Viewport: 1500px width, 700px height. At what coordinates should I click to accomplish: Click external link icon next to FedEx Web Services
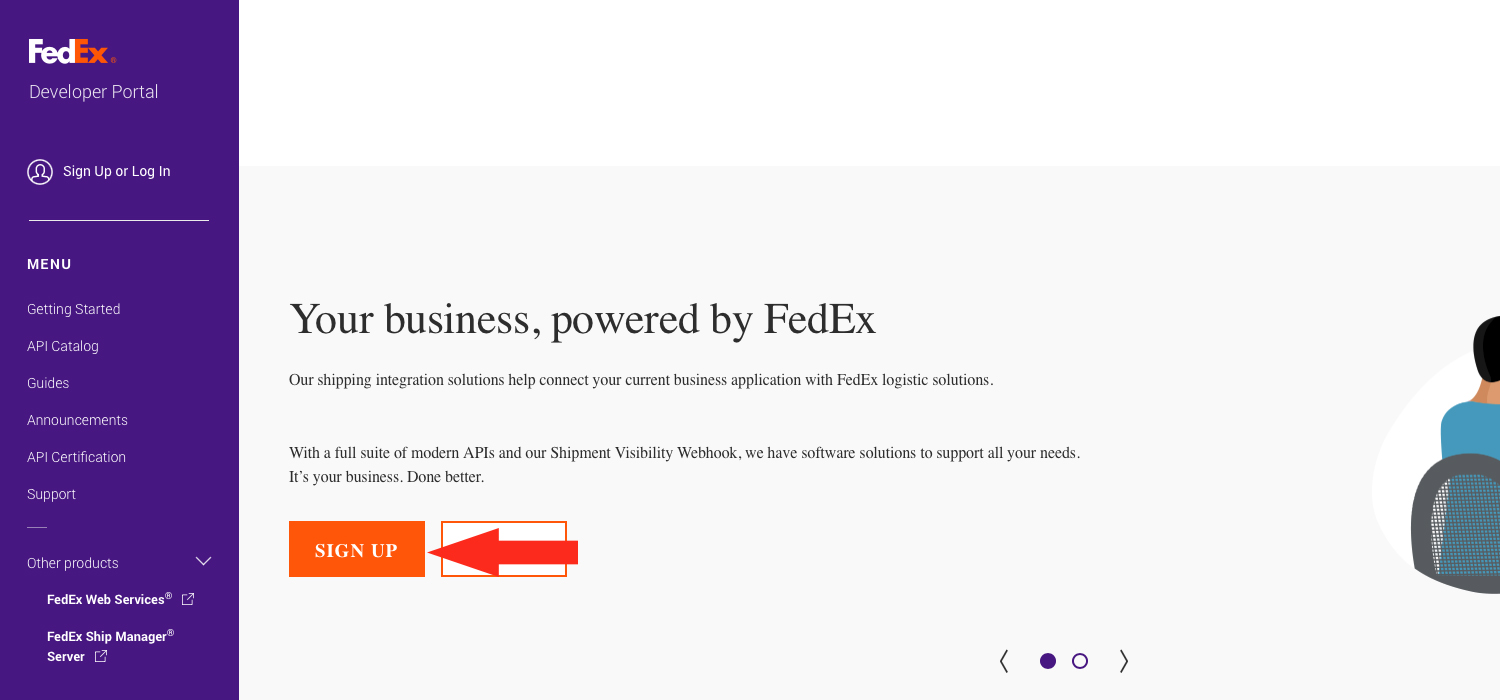click(x=188, y=598)
